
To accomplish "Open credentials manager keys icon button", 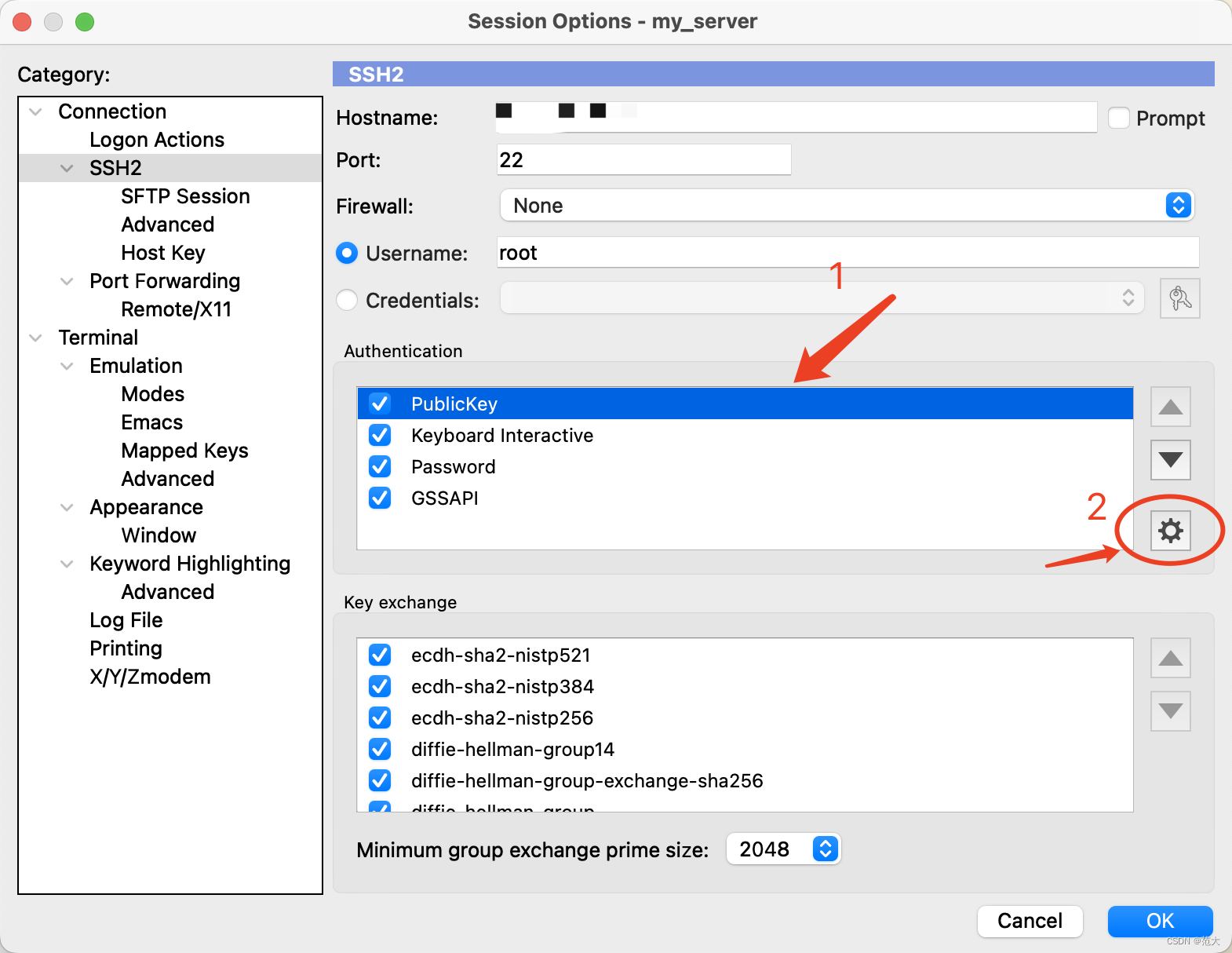I will [1179, 298].
